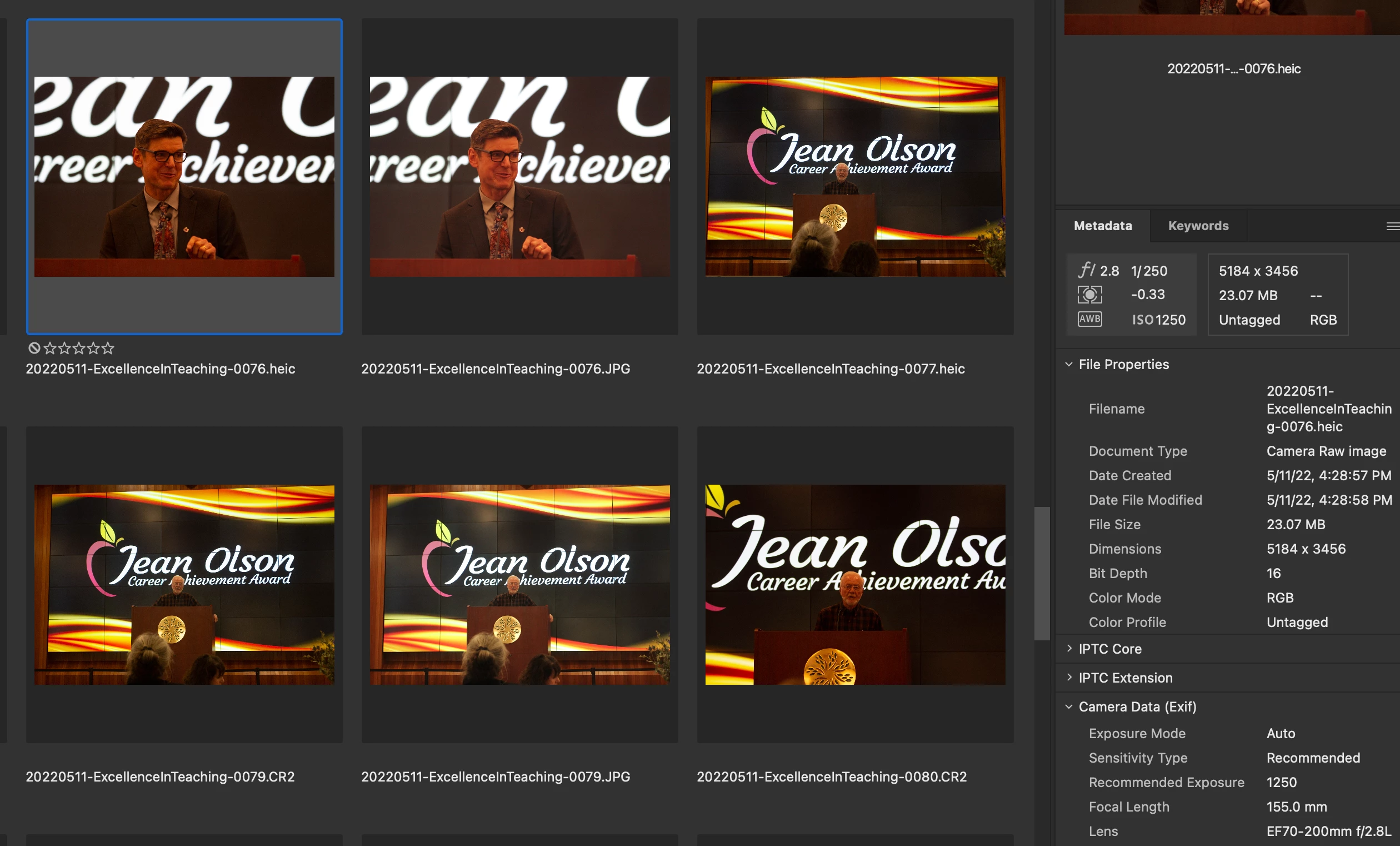Set five-star rating on 0076.heic

[x=108, y=348]
